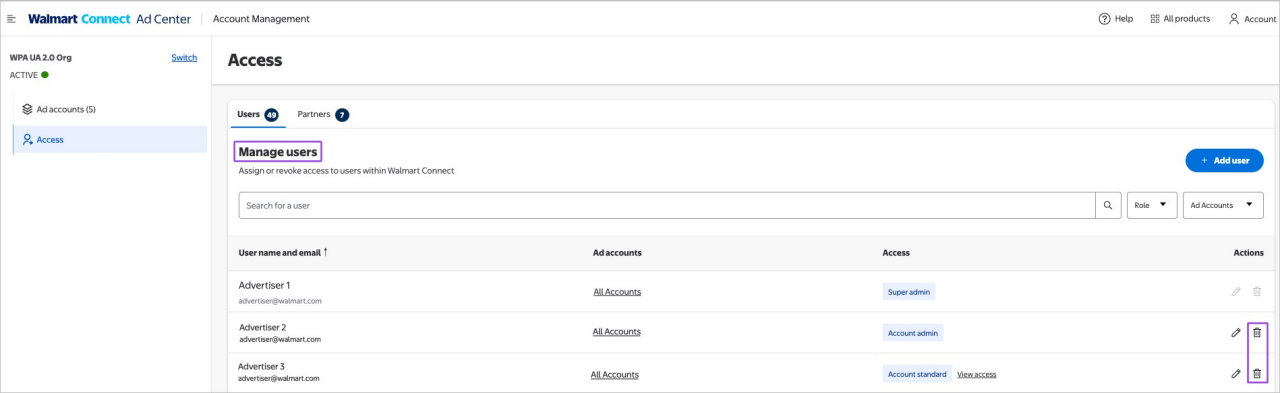This screenshot has height=393, width=1280.
Task: Click the Walmart Connect Ad Center logo
Action: [109, 19]
